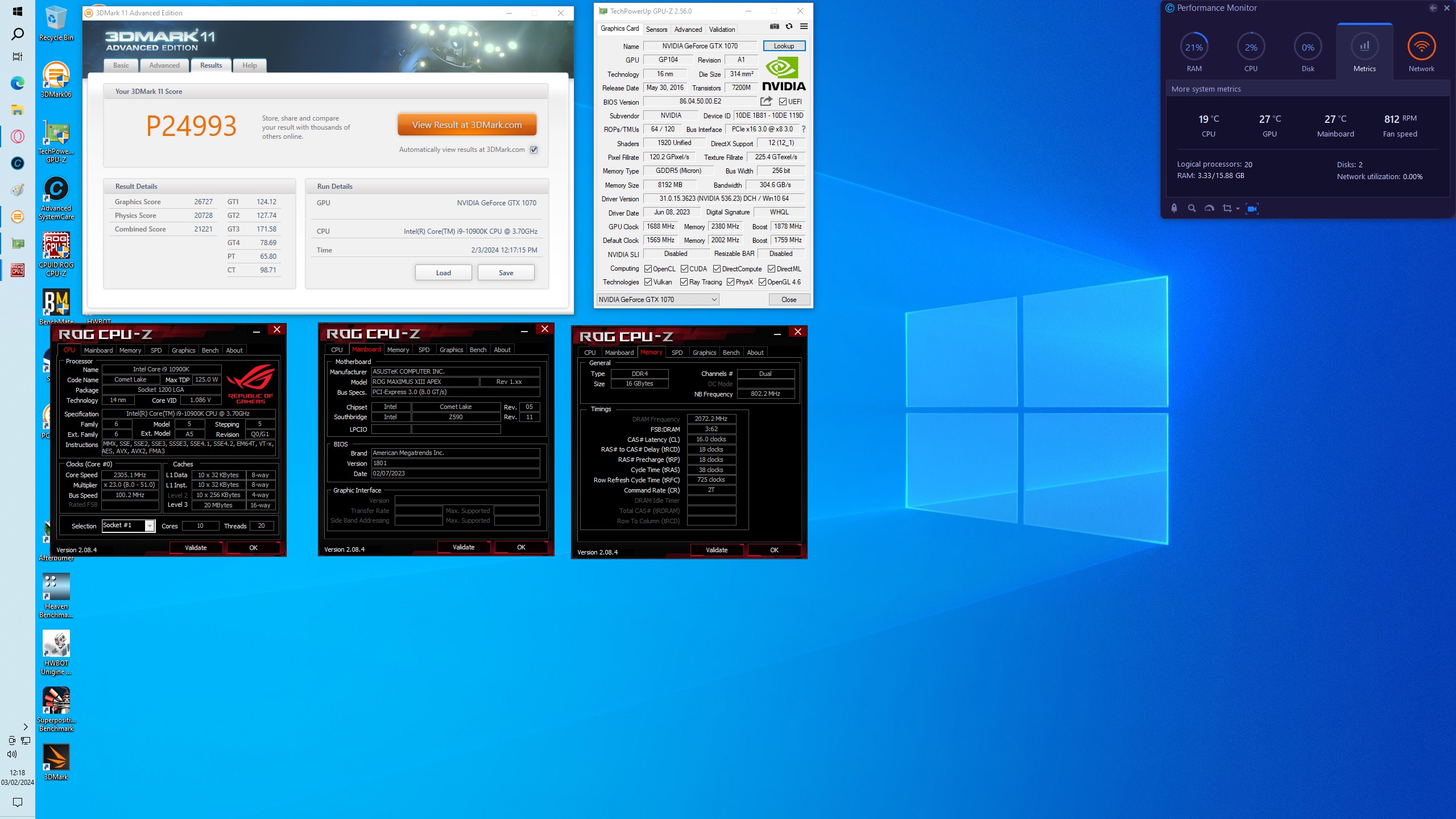
Task: Click the Load button in 3DMark 11
Action: click(x=443, y=272)
